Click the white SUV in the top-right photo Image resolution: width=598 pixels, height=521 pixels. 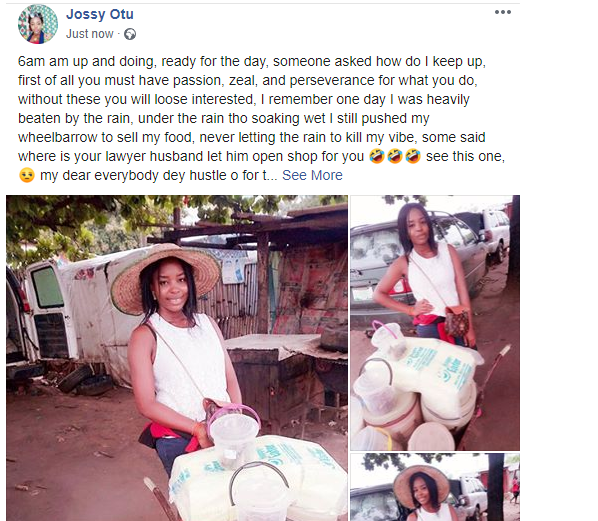pos(492,233)
